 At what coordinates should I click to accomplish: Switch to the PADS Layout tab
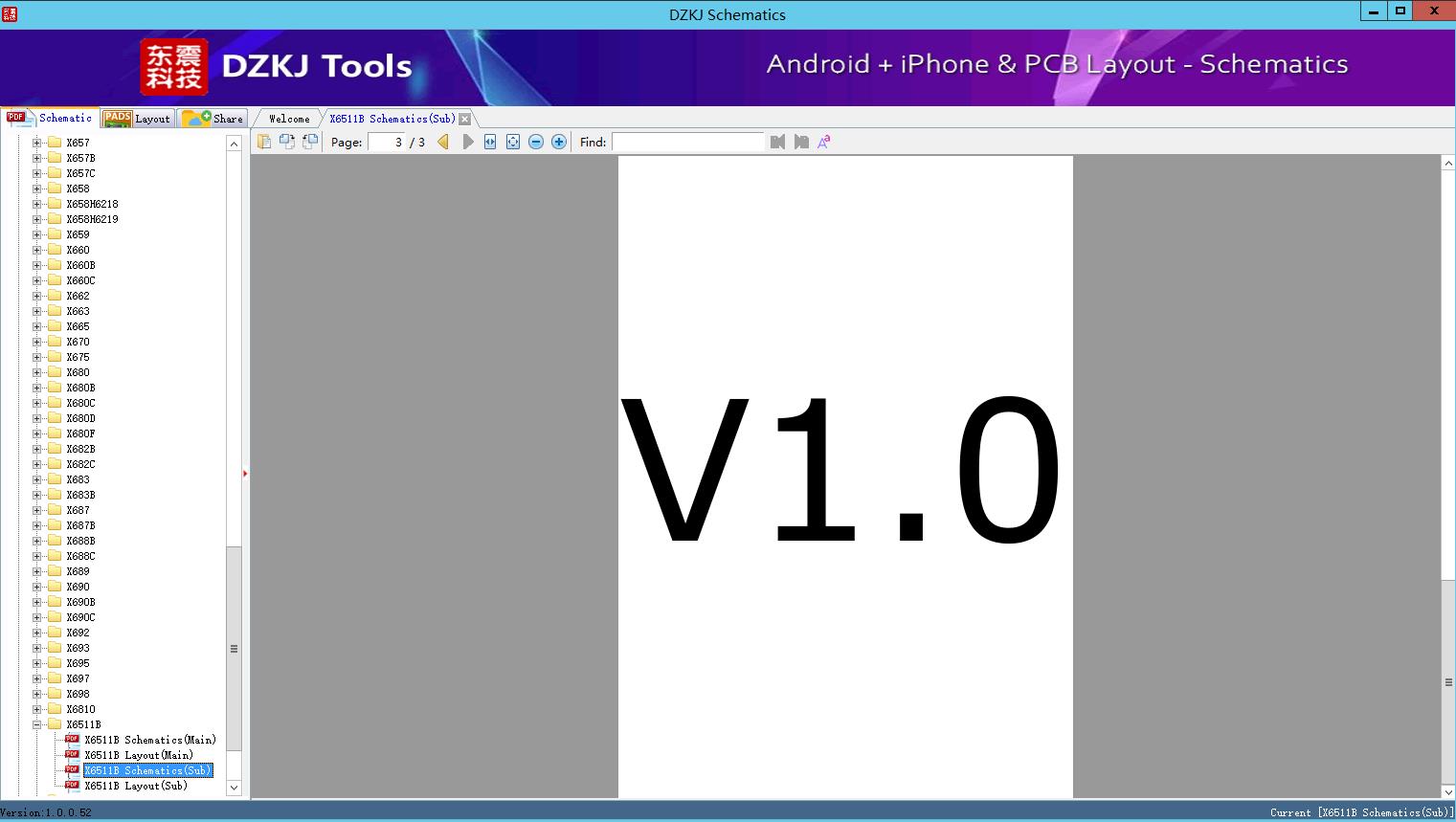[137, 118]
